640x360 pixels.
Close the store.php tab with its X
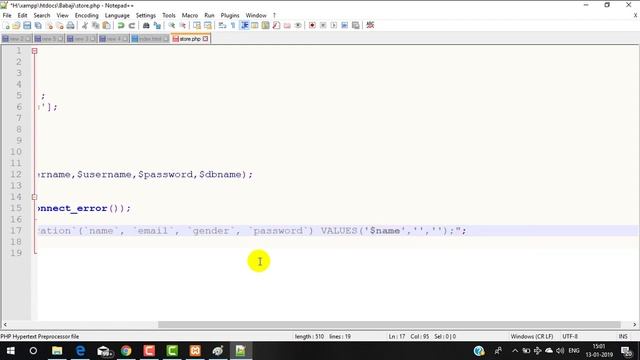click(x=205, y=39)
